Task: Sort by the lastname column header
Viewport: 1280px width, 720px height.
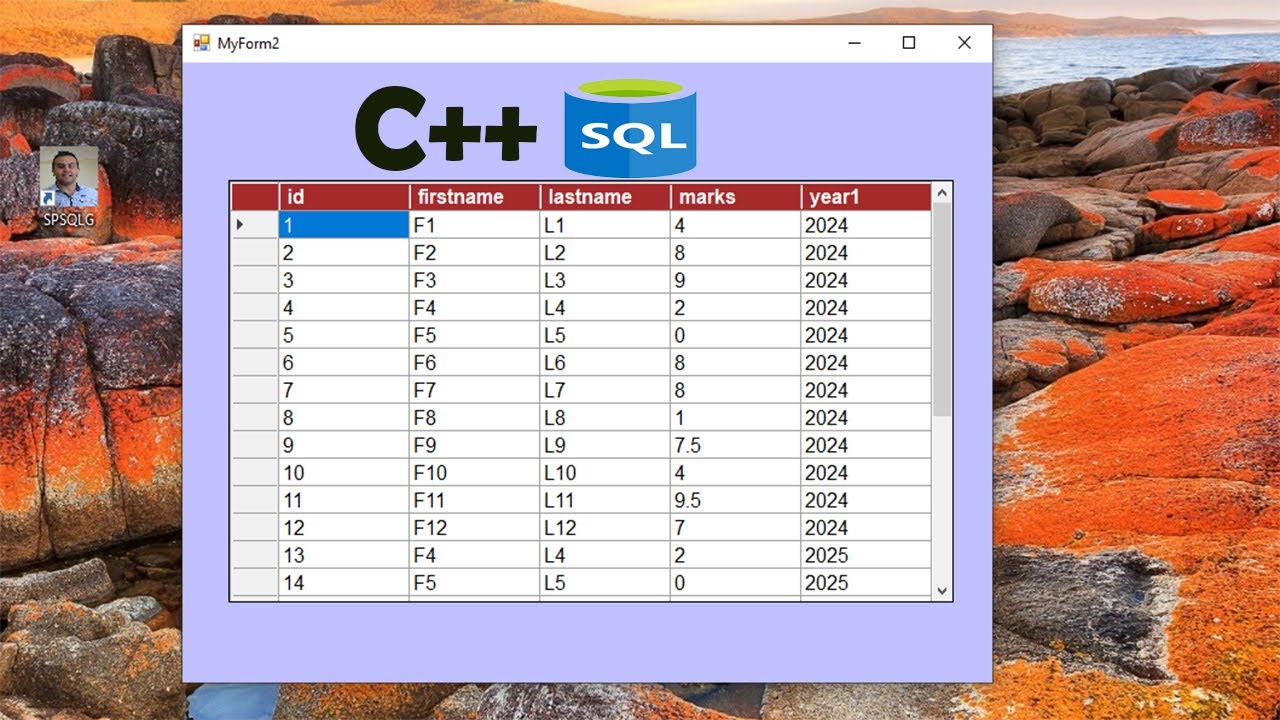Action: [604, 197]
